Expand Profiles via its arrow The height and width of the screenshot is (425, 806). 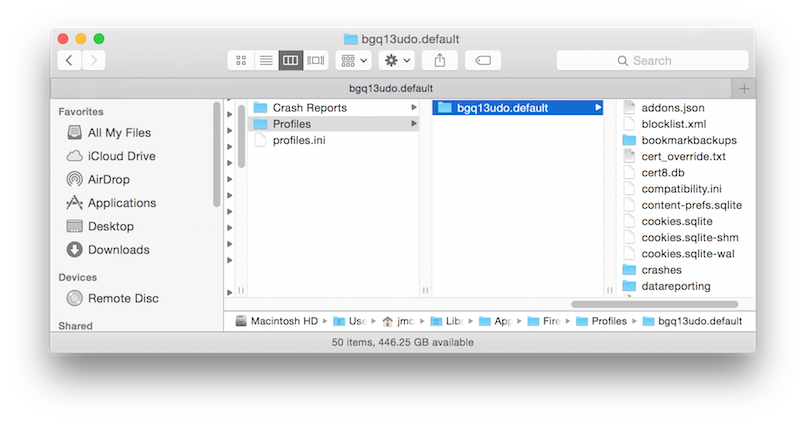(413, 124)
